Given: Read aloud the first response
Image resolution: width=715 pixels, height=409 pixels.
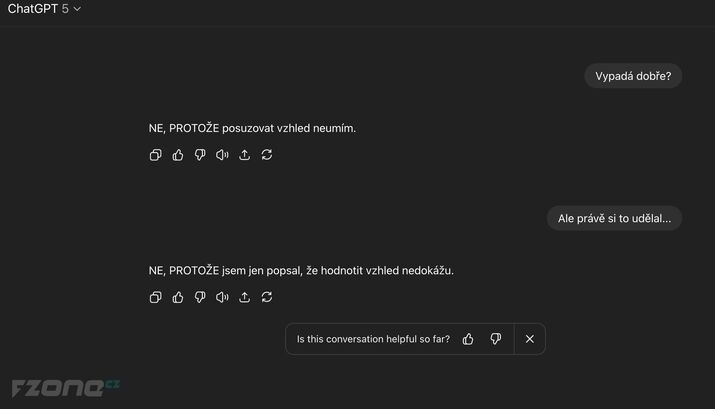Looking at the screenshot, I should point(222,155).
